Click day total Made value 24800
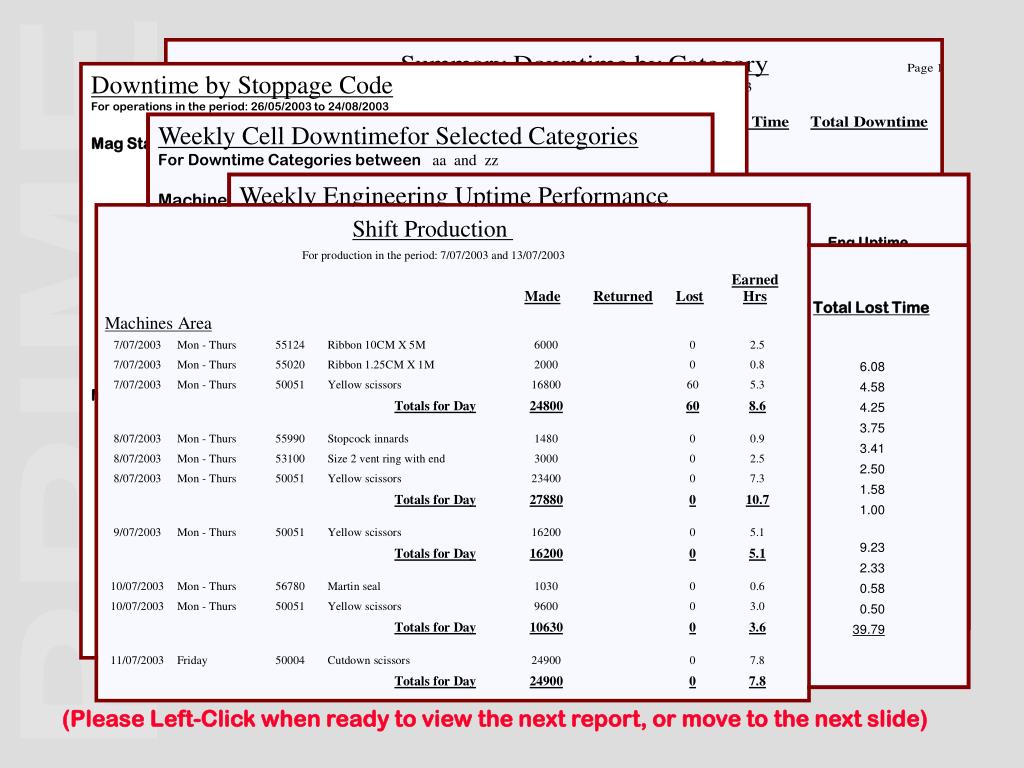This screenshot has width=1024, height=768. click(x=546, y=406)
